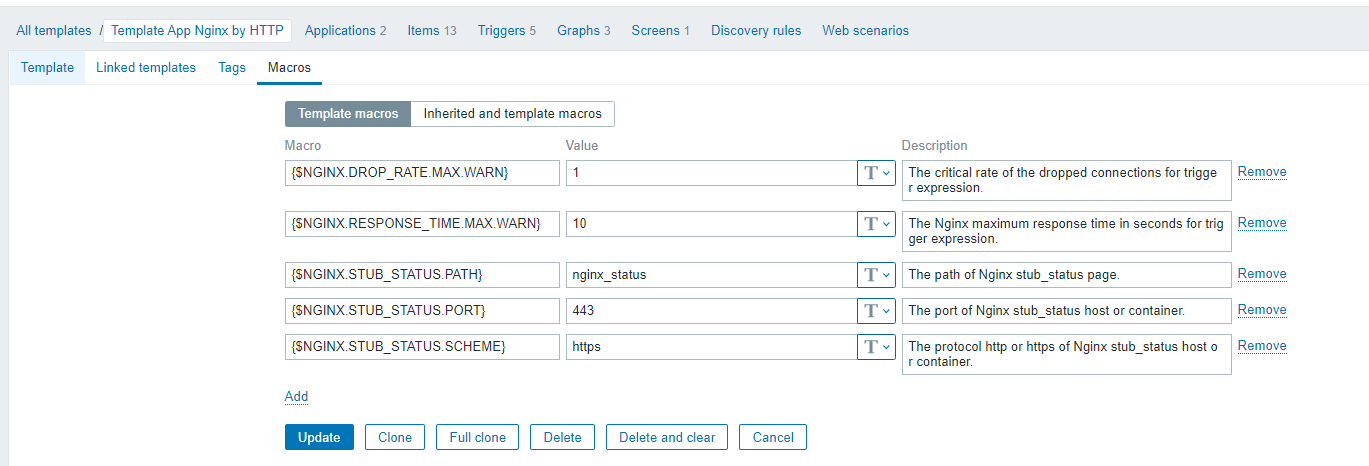
Task: Select the Template macros toggle
Action: pyautogui.click(x=348, y=114)
